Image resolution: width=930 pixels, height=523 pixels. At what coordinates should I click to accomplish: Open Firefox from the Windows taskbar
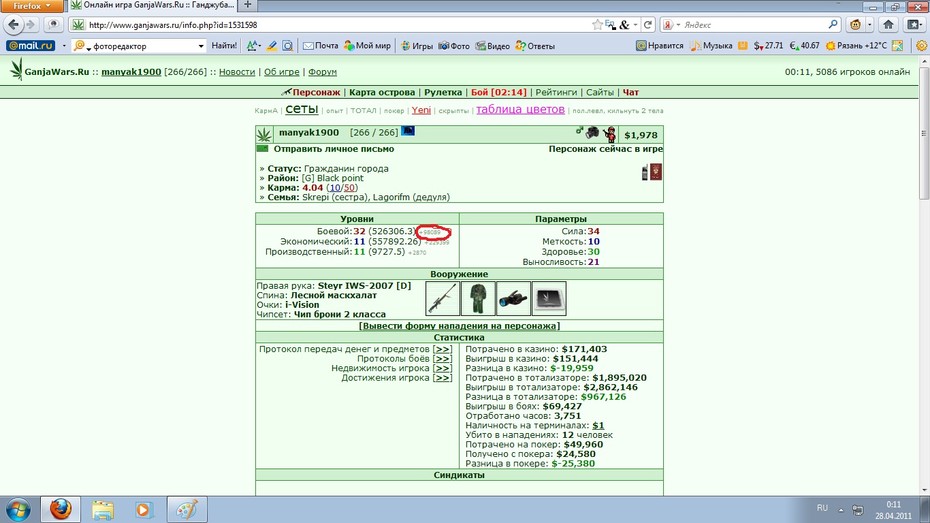pos(60,509)
